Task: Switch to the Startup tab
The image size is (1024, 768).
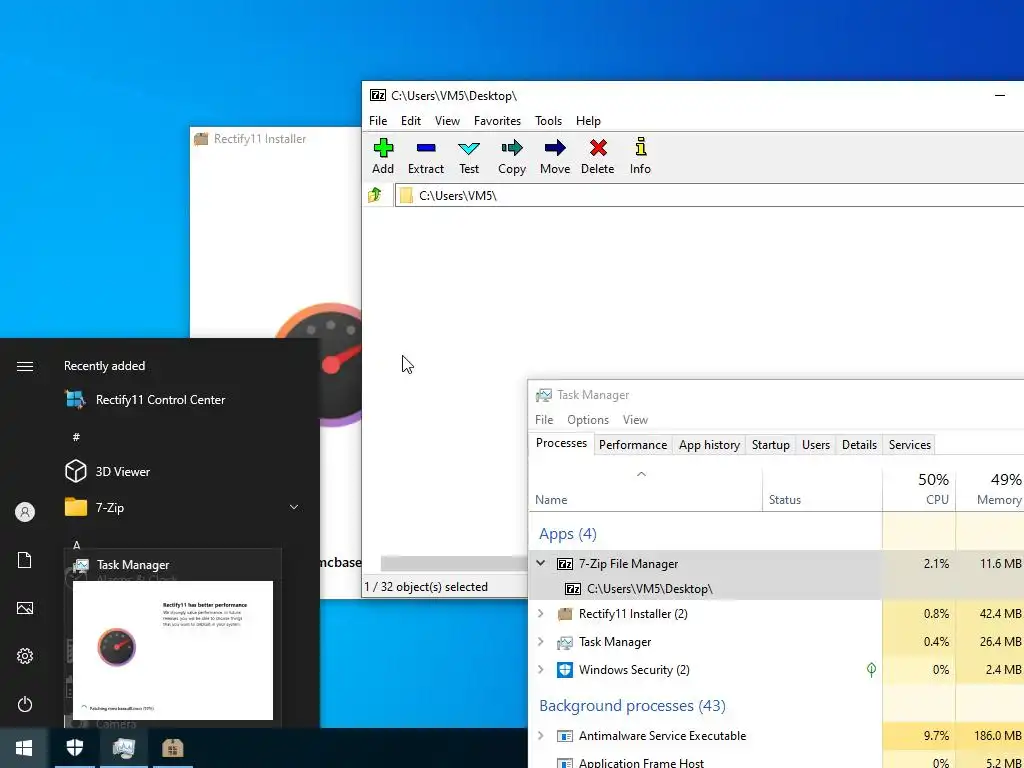Action: pos(771,445)
